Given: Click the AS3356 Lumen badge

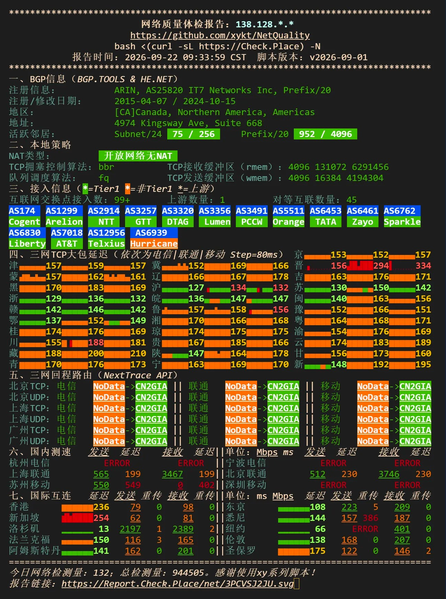Looking at the screenshot, I should point(215,217).
